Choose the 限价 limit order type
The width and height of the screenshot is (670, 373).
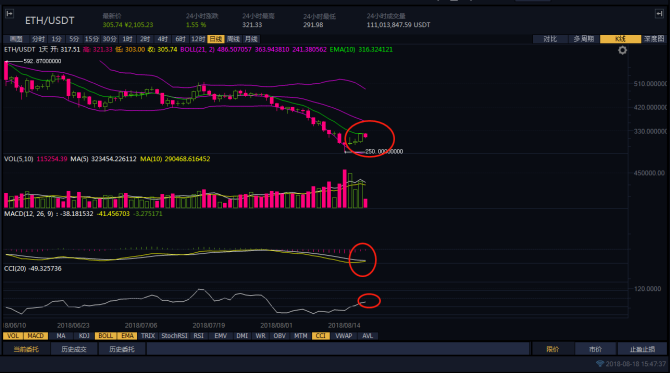[552, 349]
